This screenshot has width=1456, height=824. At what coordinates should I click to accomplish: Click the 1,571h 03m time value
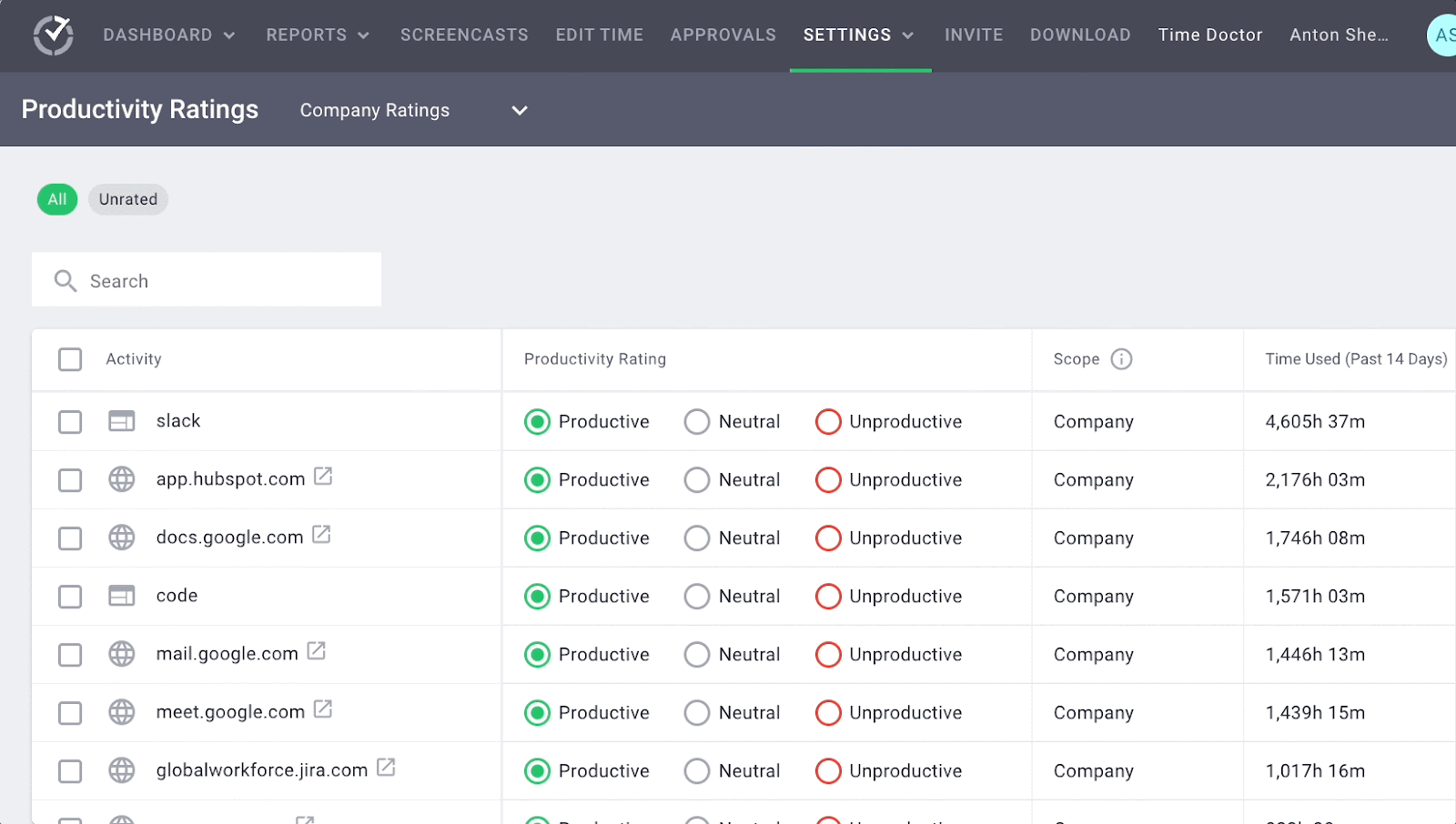coord(1315,597)
